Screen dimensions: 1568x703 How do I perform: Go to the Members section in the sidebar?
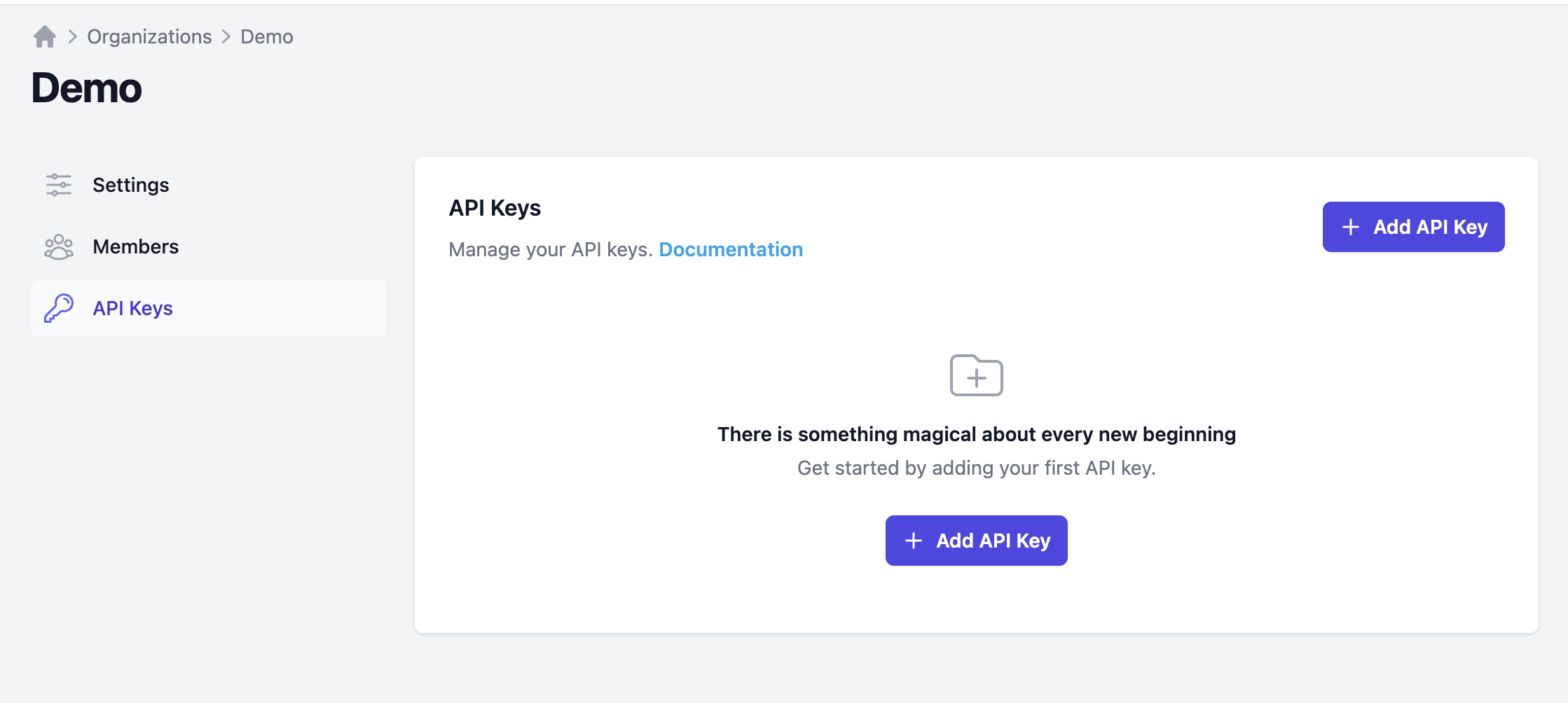point(135,246)
